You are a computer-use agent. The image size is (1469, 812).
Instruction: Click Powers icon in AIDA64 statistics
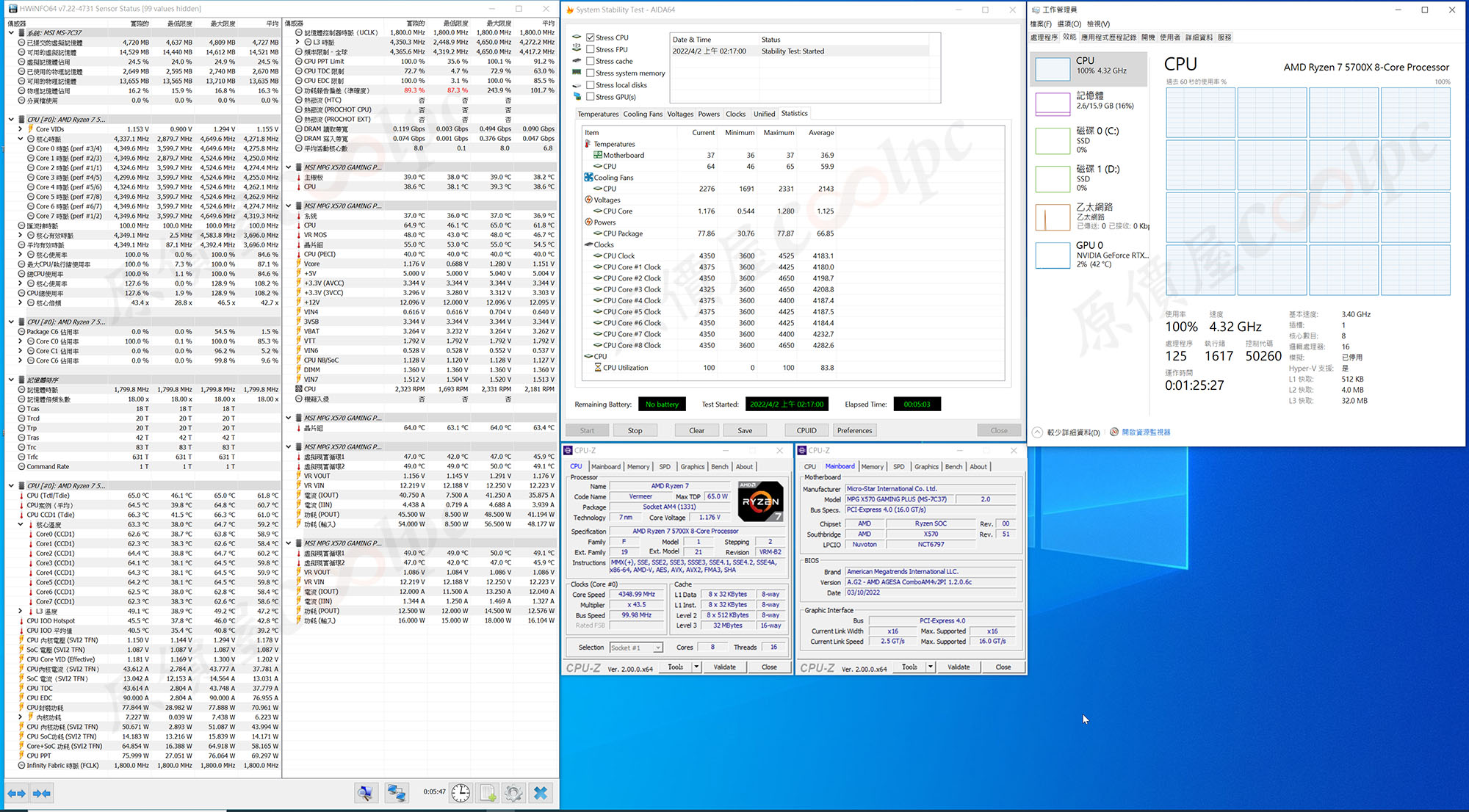[x=588, y=222]
